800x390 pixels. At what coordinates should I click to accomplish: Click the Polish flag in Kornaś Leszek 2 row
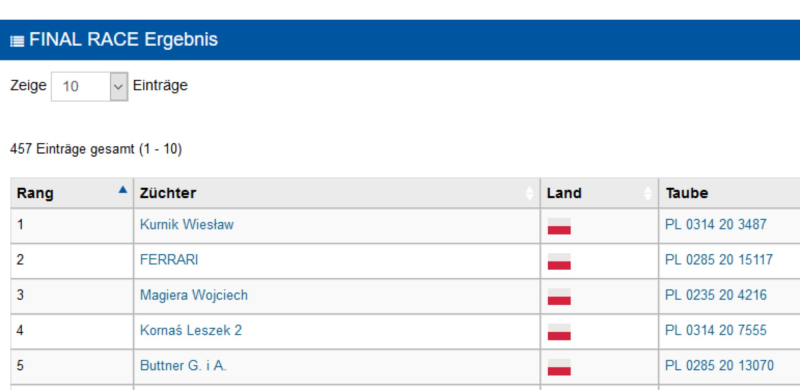point(559,331)
